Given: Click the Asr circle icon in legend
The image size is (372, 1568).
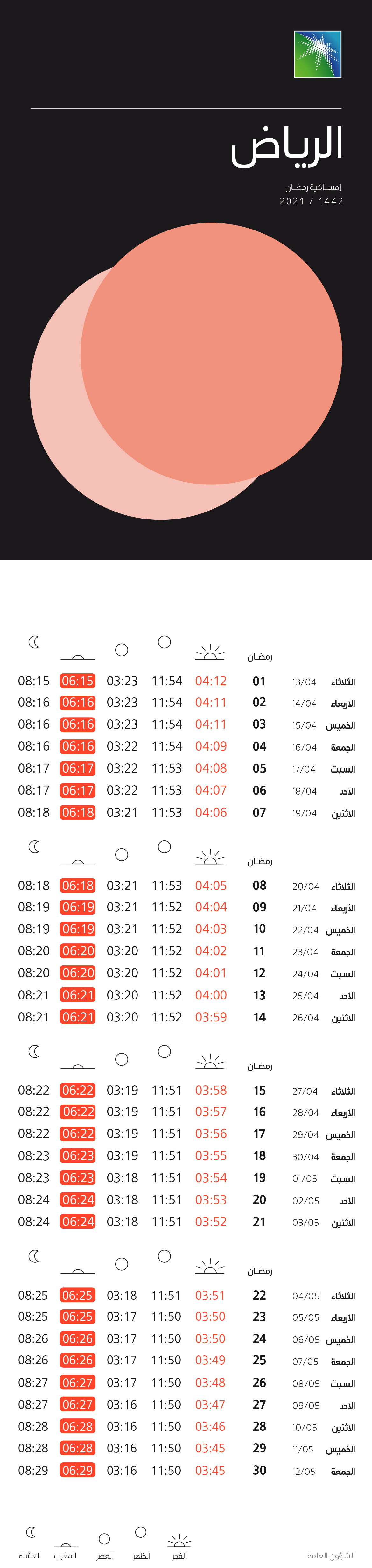Looking at the screenshot, I should [104, 1539].
